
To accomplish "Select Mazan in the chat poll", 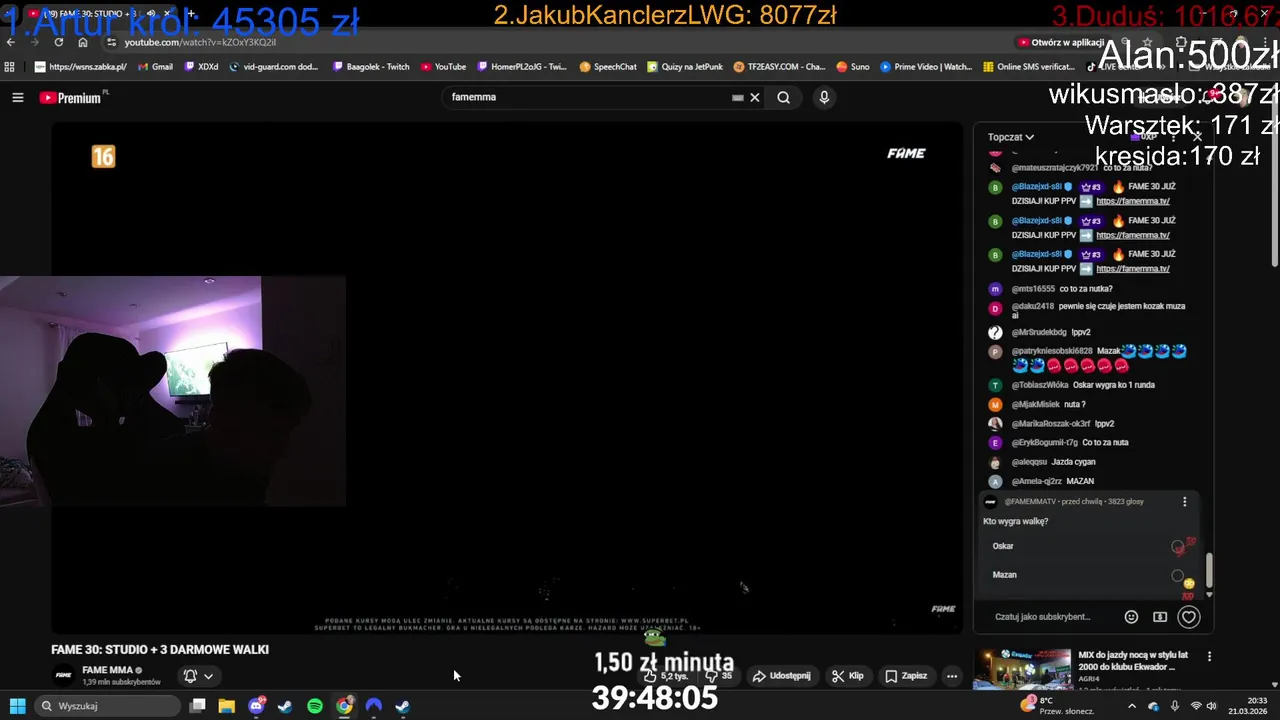I will click(x=1088, y=575).
